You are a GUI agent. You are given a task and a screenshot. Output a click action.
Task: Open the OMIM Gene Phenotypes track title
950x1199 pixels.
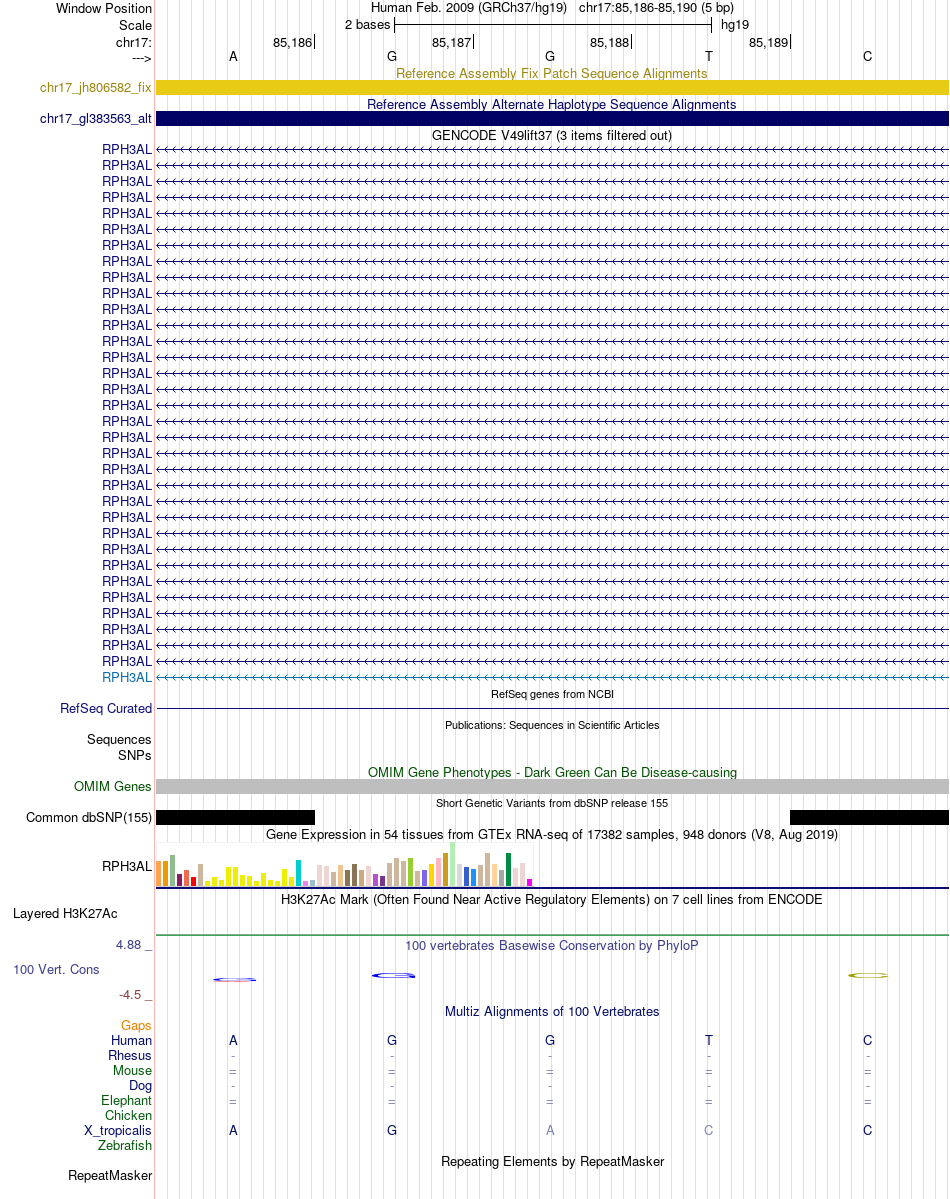click(x=551, y=772)
